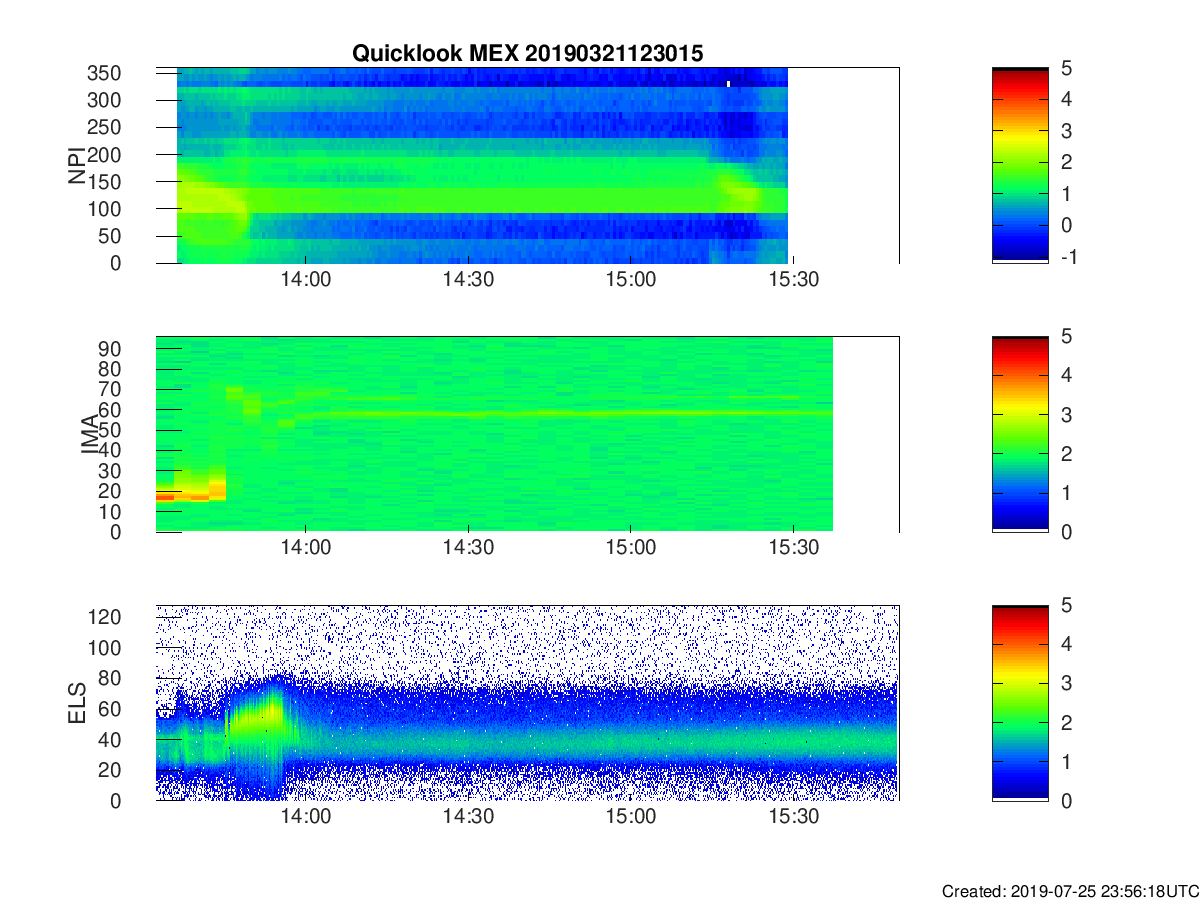Click the "14:30" time label under NPI plot
Screen dimensions: 1200x900
tap(468, 281)
